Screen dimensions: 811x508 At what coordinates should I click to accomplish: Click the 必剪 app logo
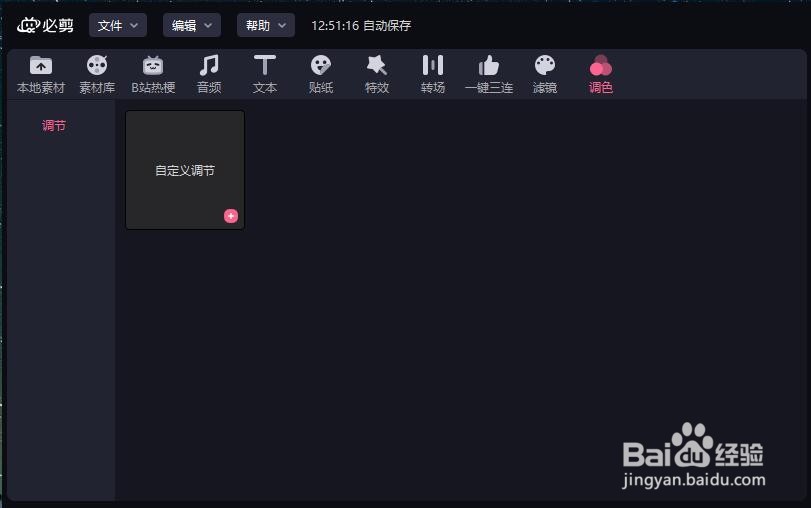45,25
